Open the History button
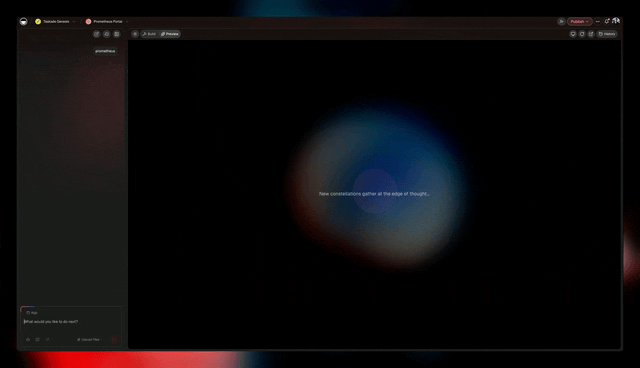 coord(607,34)
